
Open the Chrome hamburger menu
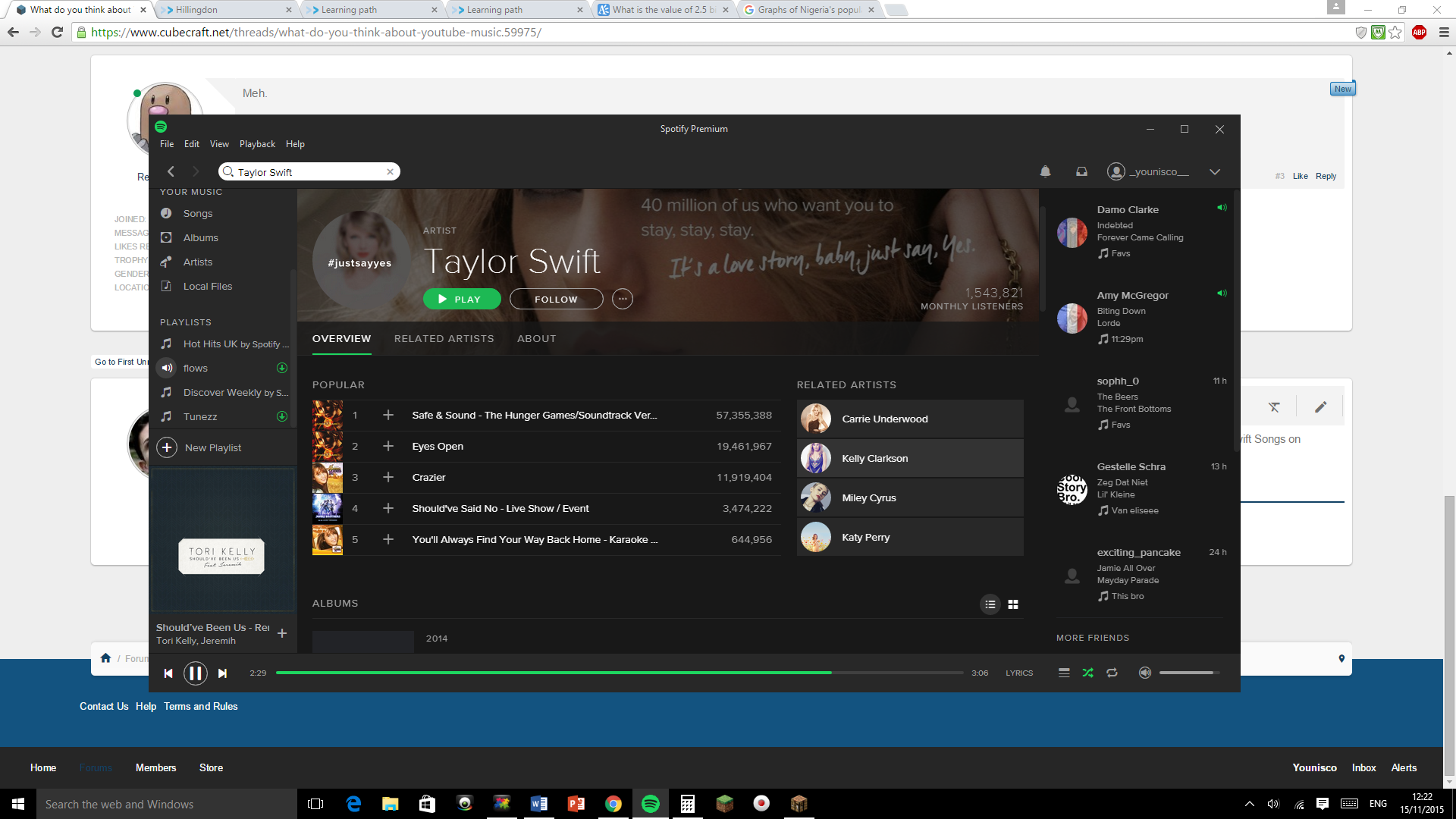(1444, 32)
